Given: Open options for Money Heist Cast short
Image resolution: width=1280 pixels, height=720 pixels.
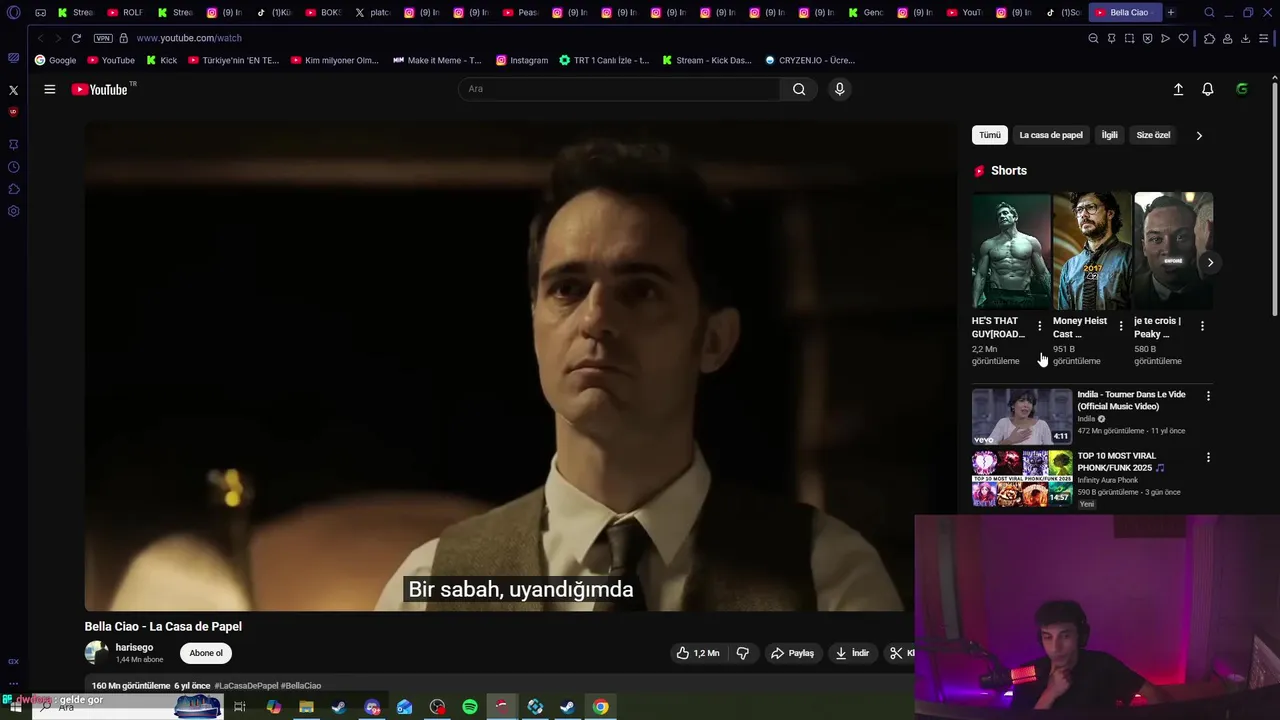Looking at the screenshot, I should coord(1121,326).
